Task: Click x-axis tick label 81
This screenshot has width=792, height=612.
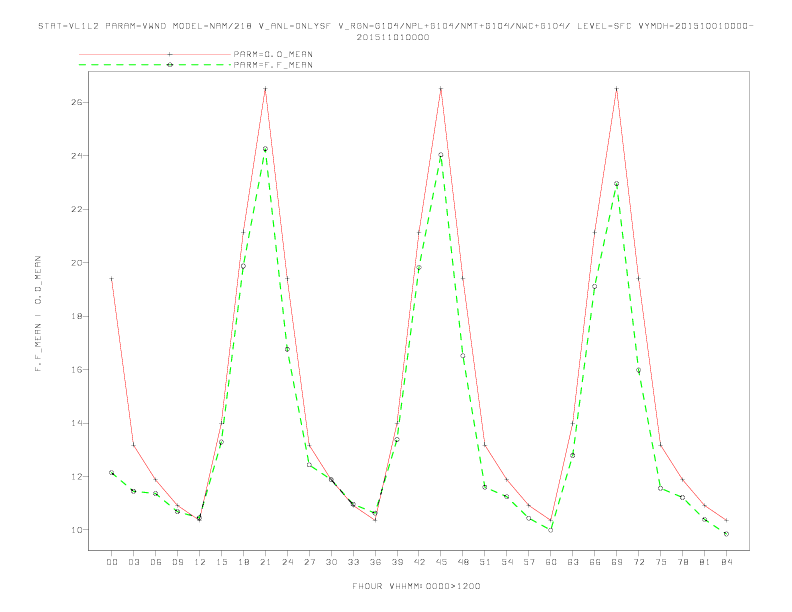Action: pos(705,562)
